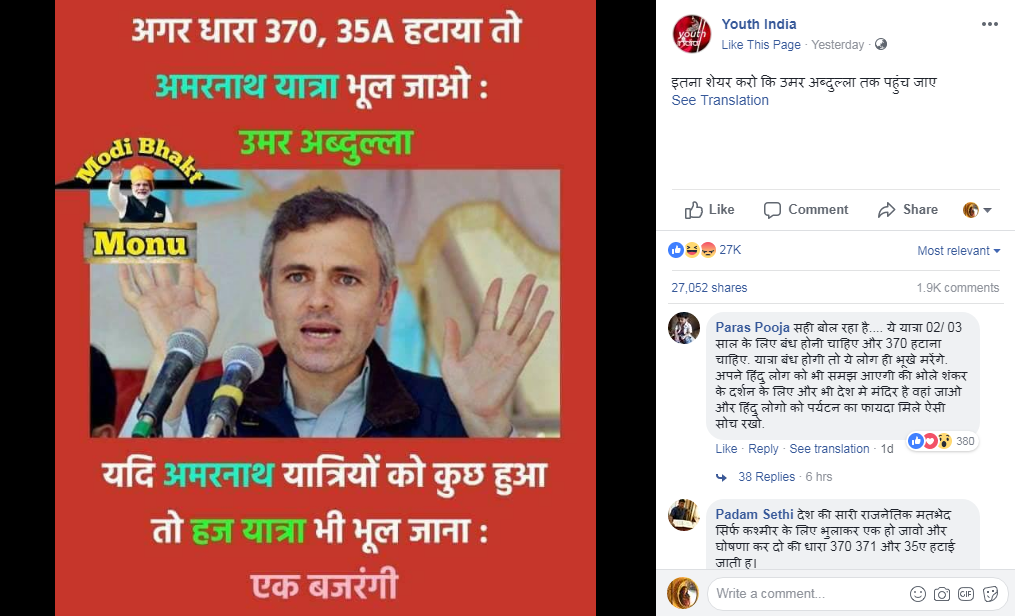
Task: Click the Youth India page avatar
Action: click(x=691, y=34)
